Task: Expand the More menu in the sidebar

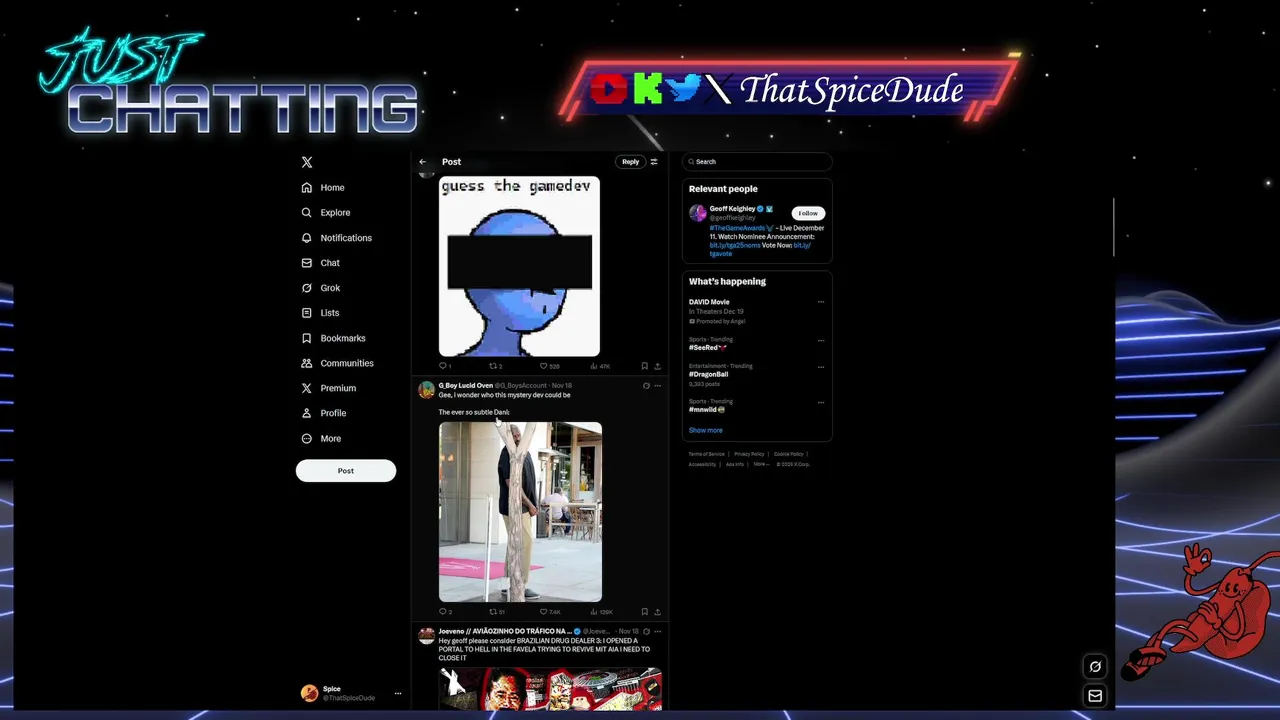Action: (321, 438)
